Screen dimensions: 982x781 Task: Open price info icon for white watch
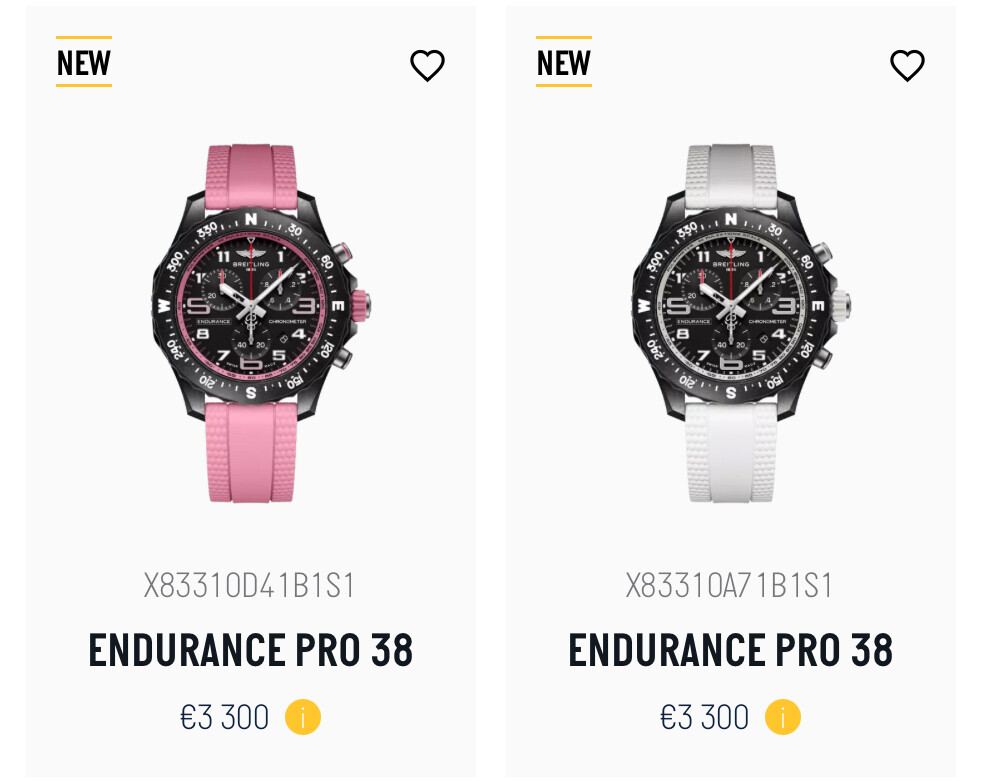783,716
